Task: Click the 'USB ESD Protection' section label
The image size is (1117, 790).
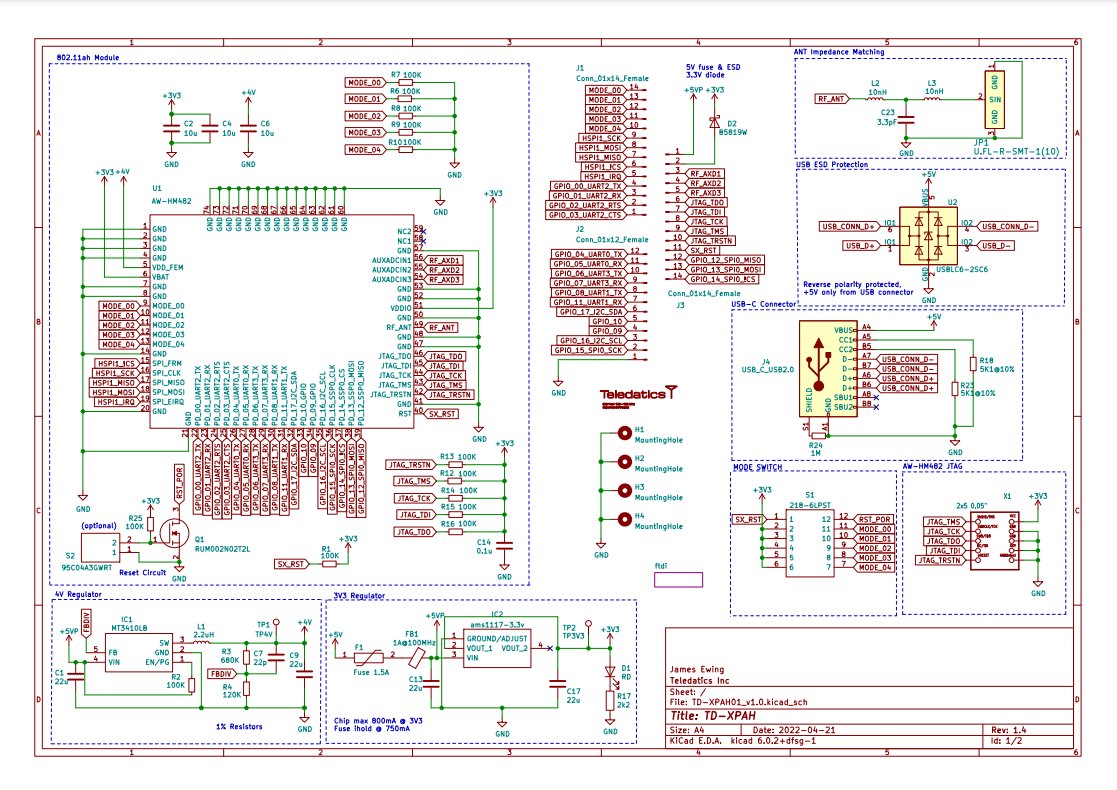Action: 832,165
